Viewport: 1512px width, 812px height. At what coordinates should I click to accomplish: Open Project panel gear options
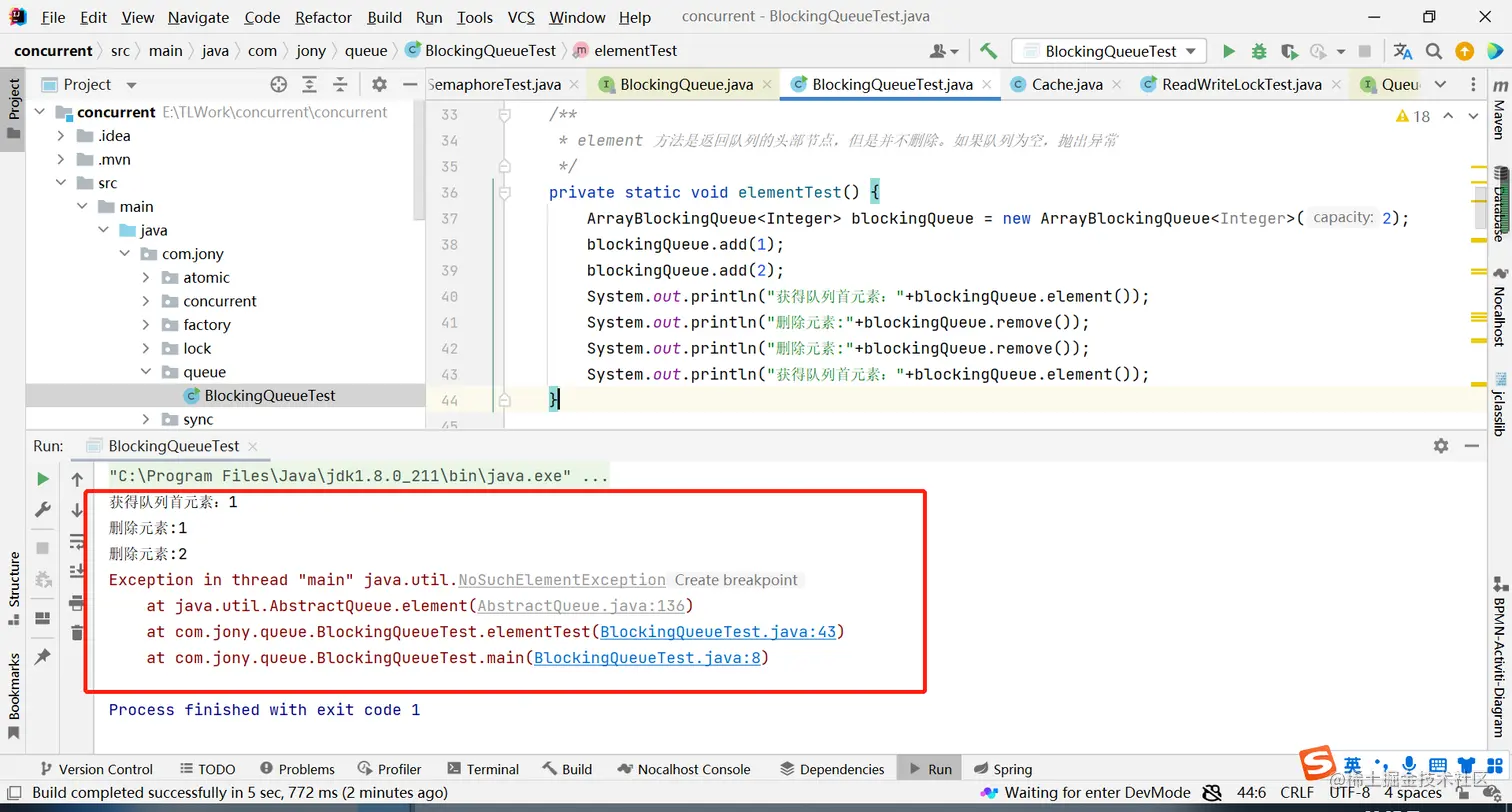point(379,85)
